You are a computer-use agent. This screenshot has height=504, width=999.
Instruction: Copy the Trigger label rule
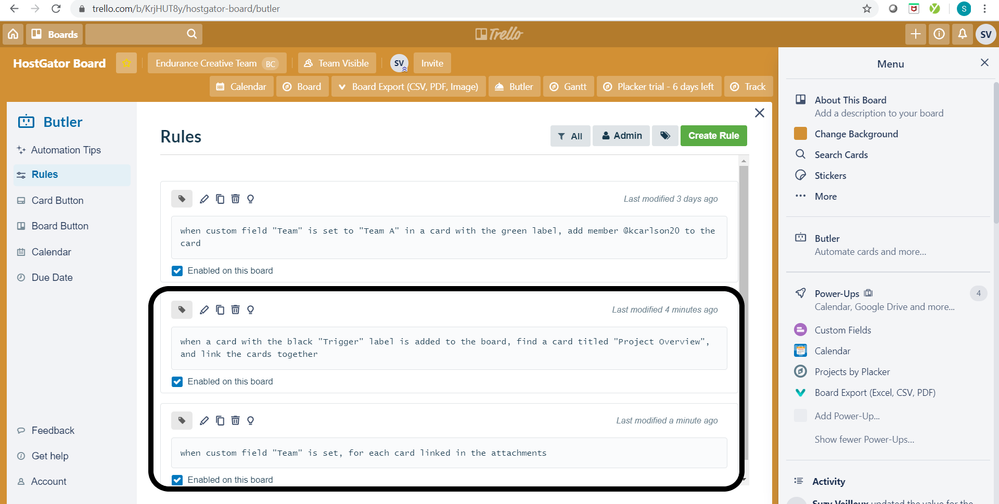click(220, 310)
